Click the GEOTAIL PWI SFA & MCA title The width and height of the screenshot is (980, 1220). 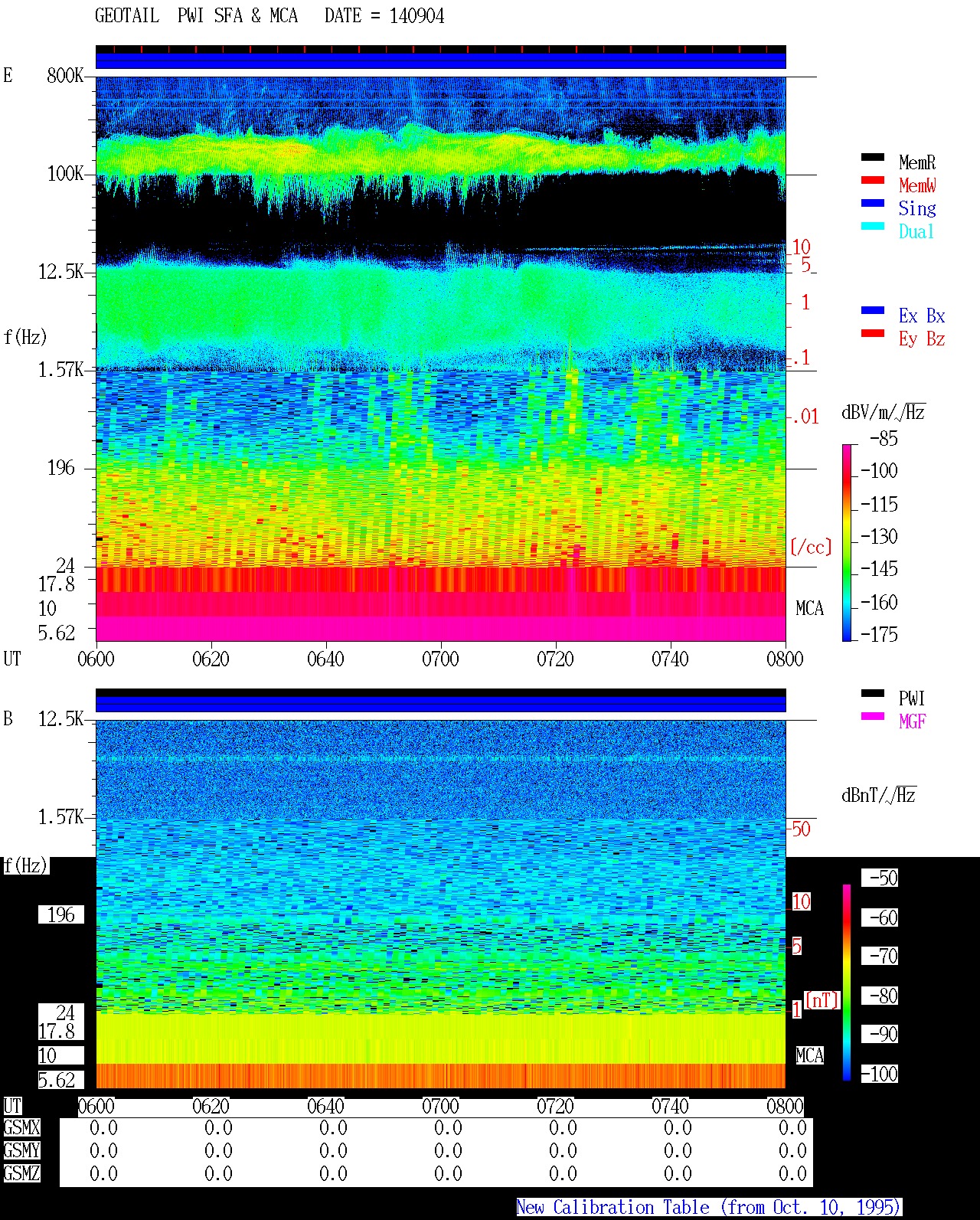(196, 16)
